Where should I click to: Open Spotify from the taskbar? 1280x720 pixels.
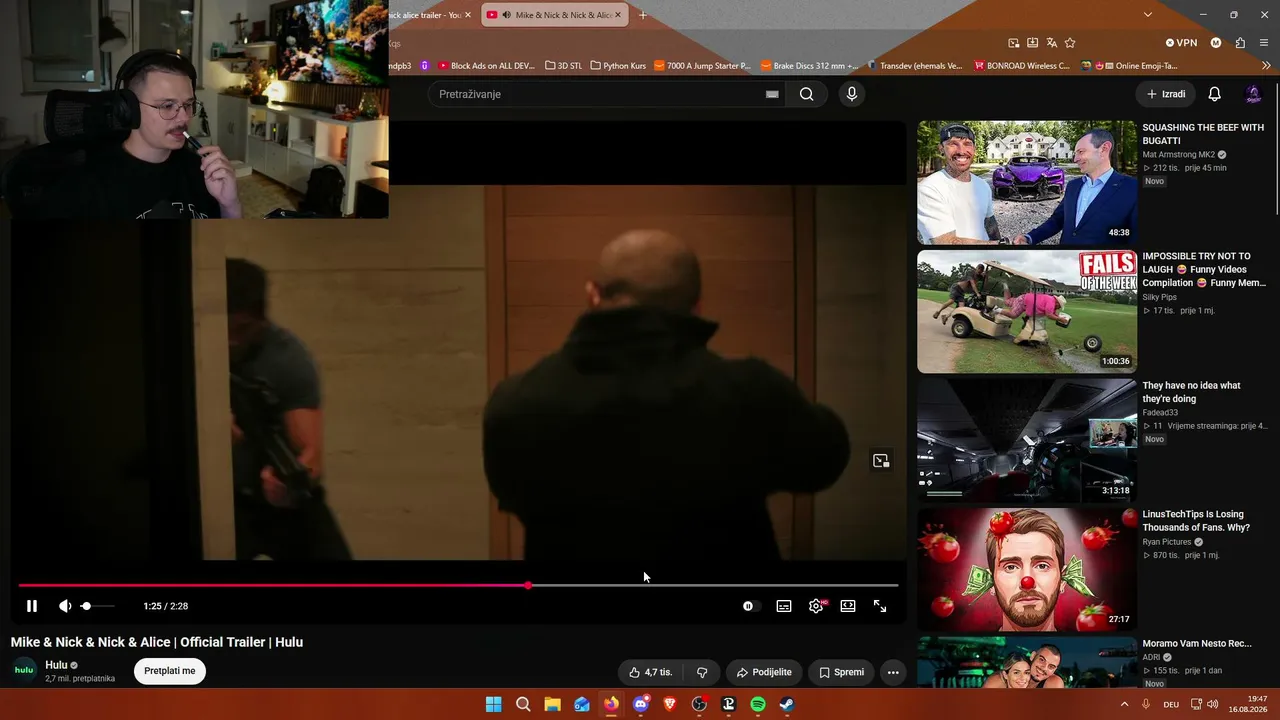coord(758,704)
